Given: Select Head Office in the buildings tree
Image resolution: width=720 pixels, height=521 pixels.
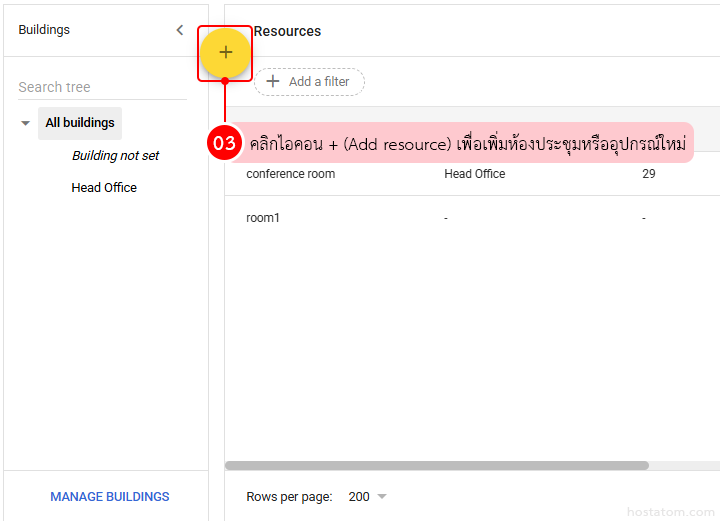Looking at the screenshot, I should point(104,188).
